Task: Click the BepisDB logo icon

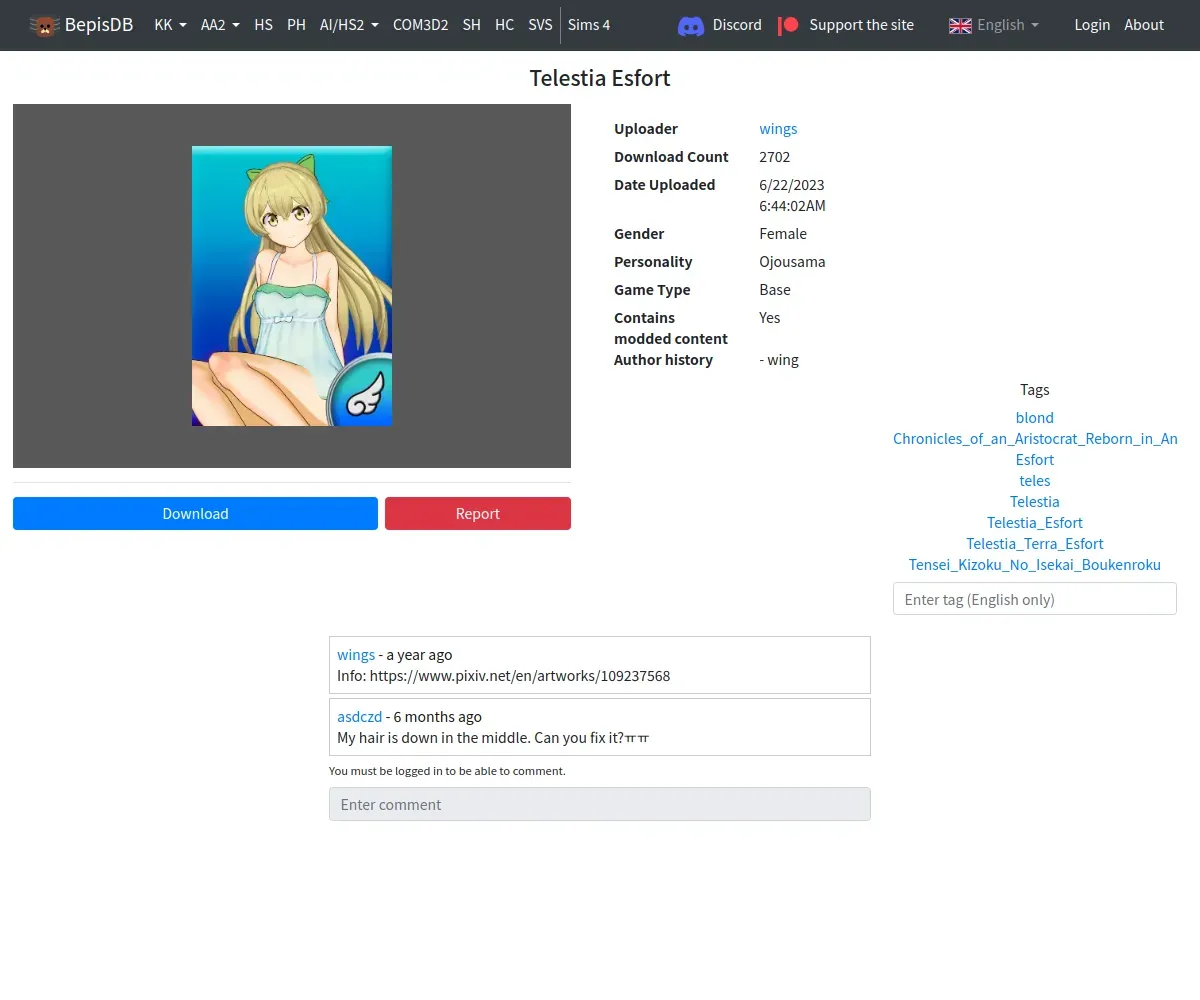Action: pyautogui.click(x=44, y=25)
